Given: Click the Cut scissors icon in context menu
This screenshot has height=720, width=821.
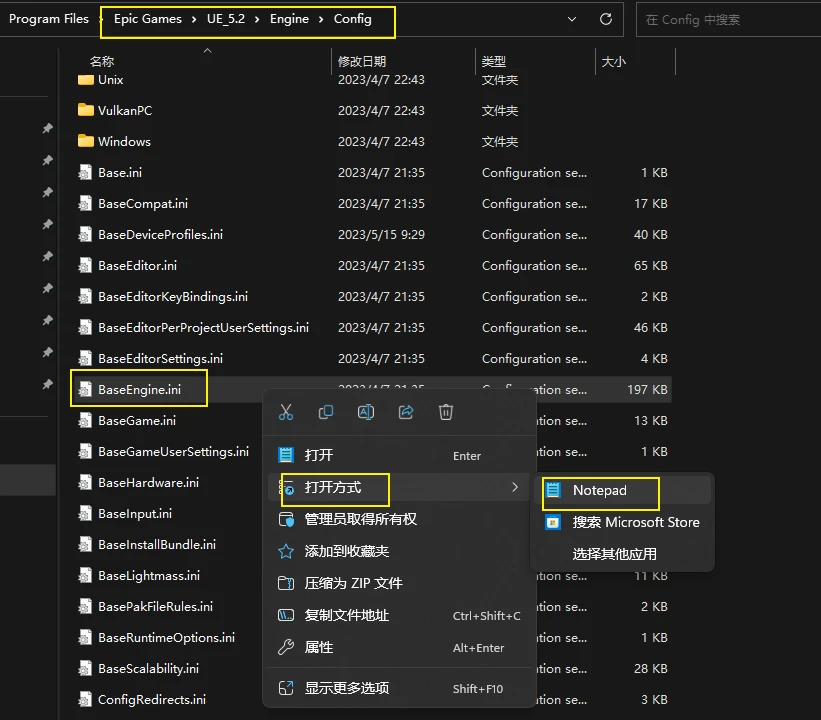Looking at the screenshot, I should click(x=286, y=412).
